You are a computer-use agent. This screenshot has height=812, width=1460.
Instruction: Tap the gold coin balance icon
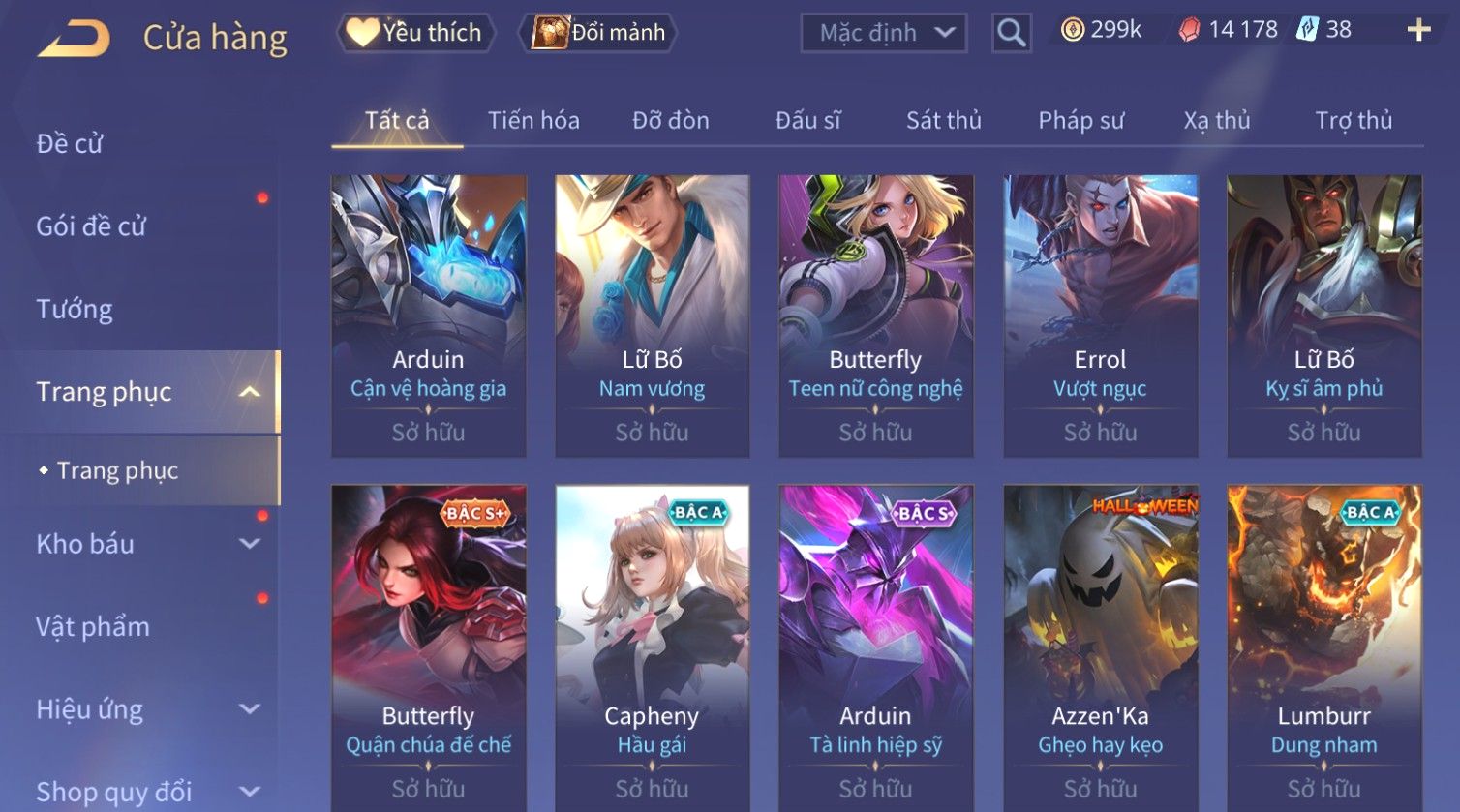click(x=1072, y=31)
